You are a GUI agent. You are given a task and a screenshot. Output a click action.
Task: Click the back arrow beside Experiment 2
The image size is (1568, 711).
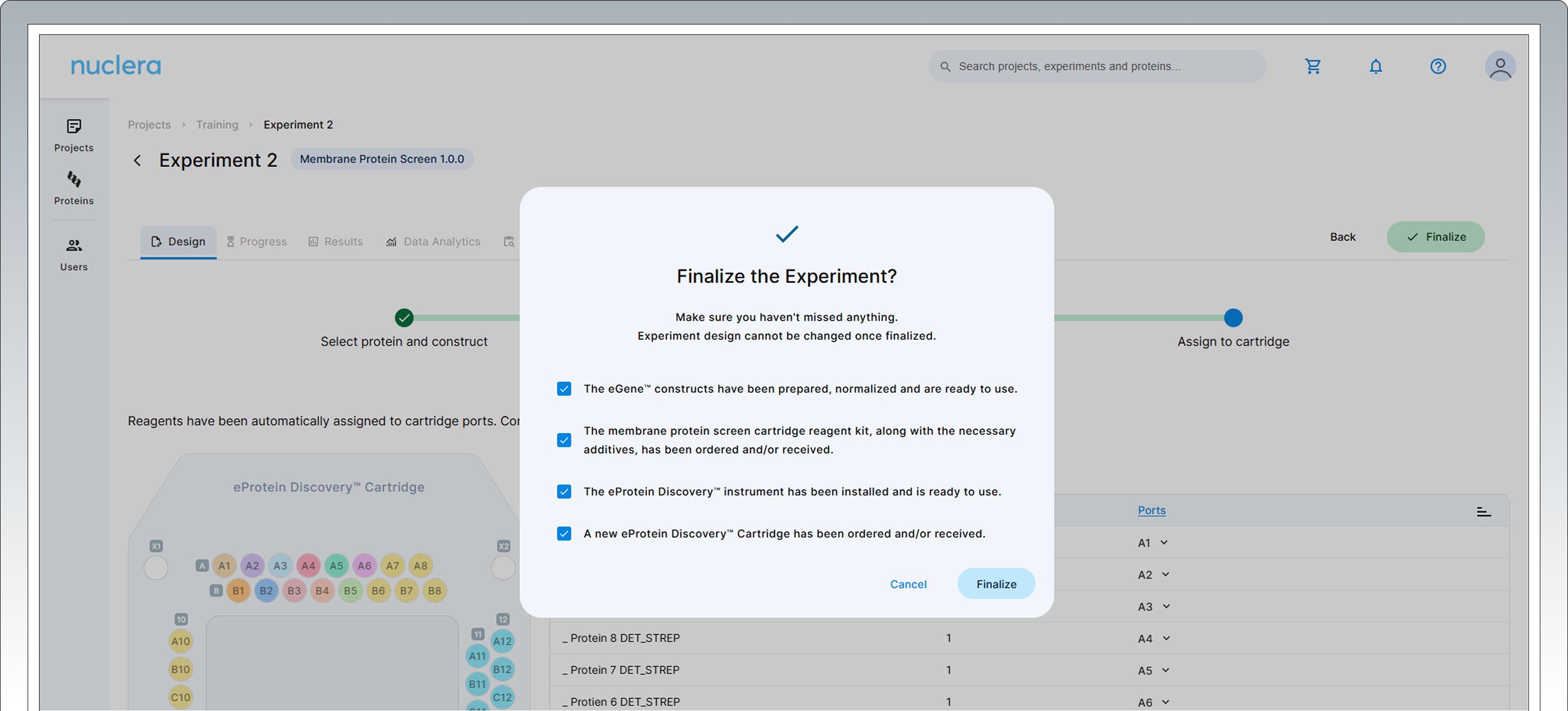(138, 161)
